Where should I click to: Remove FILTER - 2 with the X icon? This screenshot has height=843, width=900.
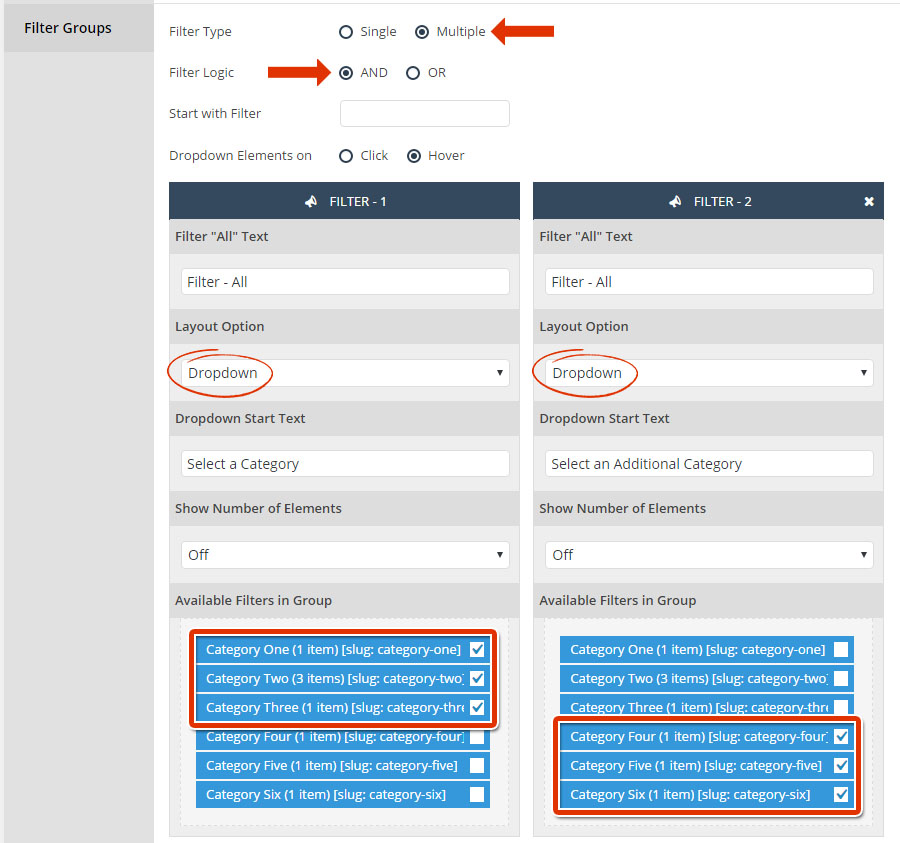point(869,201)
